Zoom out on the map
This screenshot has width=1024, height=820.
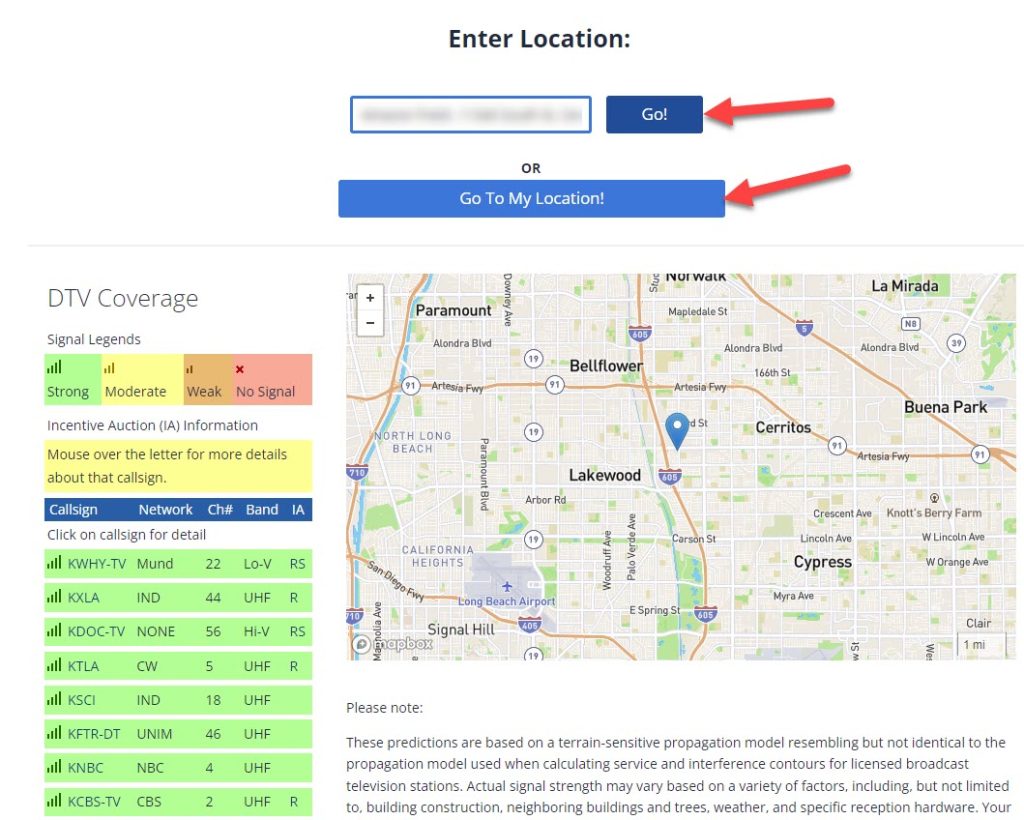(370, 323)
